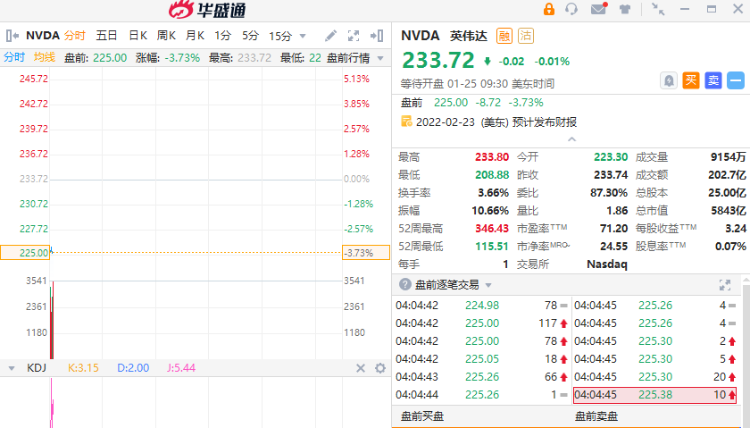Click the 2022-02-23 earnings date notice
Image resolution: width=750 pixels, height=428 pixels.
(x=489, y=122)
